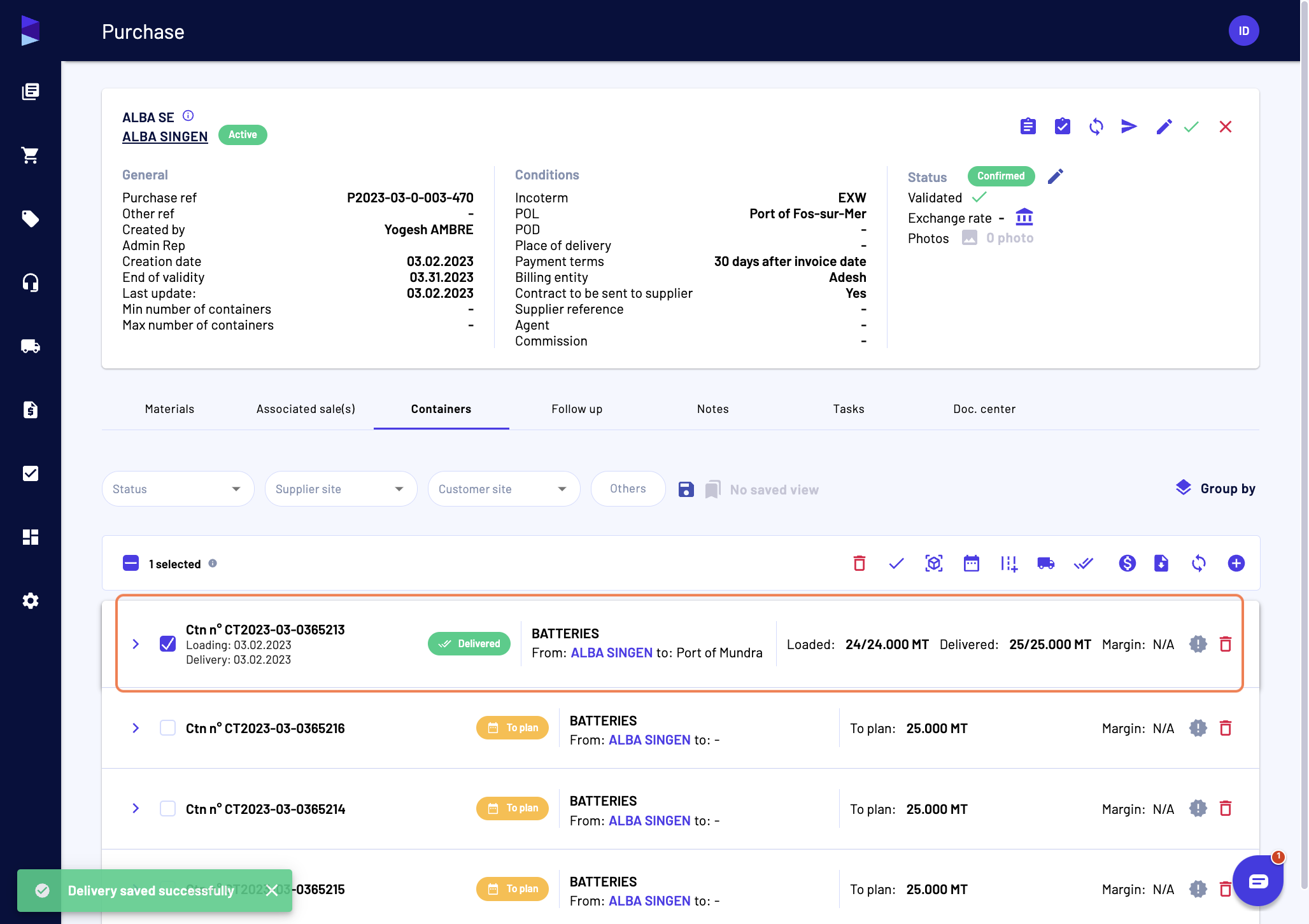Delete selected containers with toolbar trash icon
1309x924 pixels.
click(859, 563)
